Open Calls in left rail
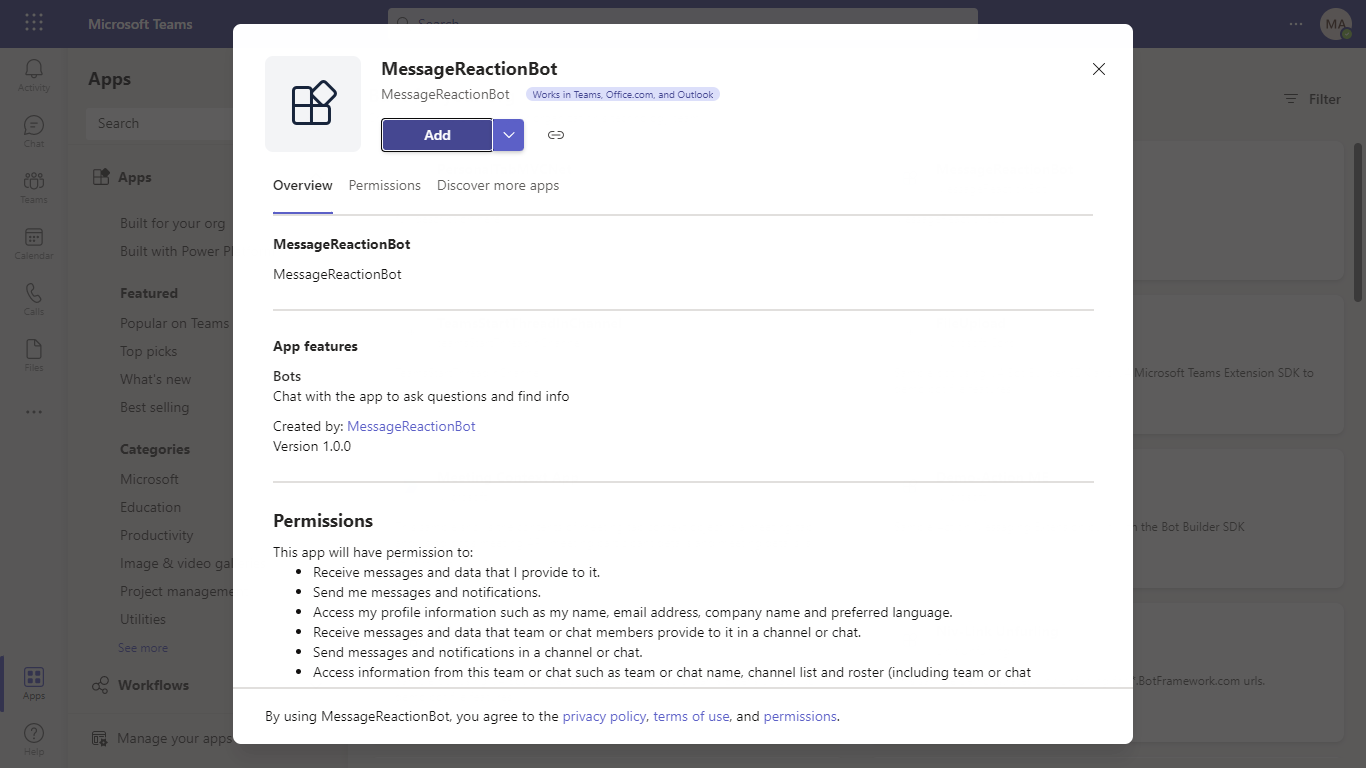 [34, 298]
